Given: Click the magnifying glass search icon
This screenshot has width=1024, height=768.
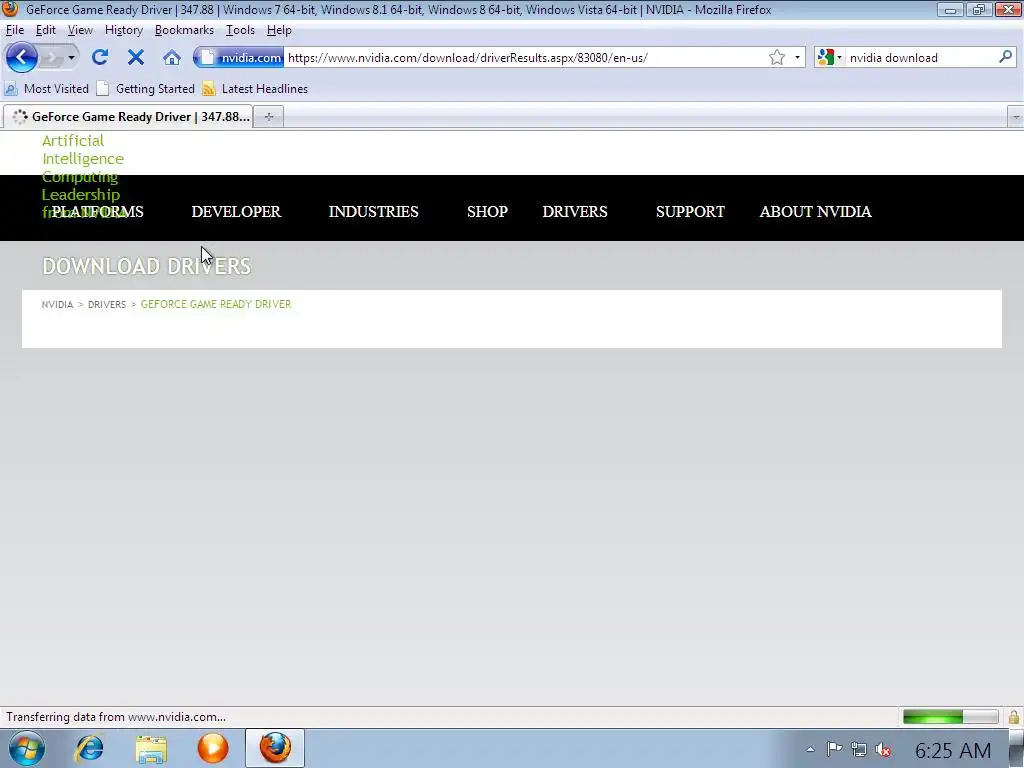Looking at the screenshot, I should (1005, 57).
